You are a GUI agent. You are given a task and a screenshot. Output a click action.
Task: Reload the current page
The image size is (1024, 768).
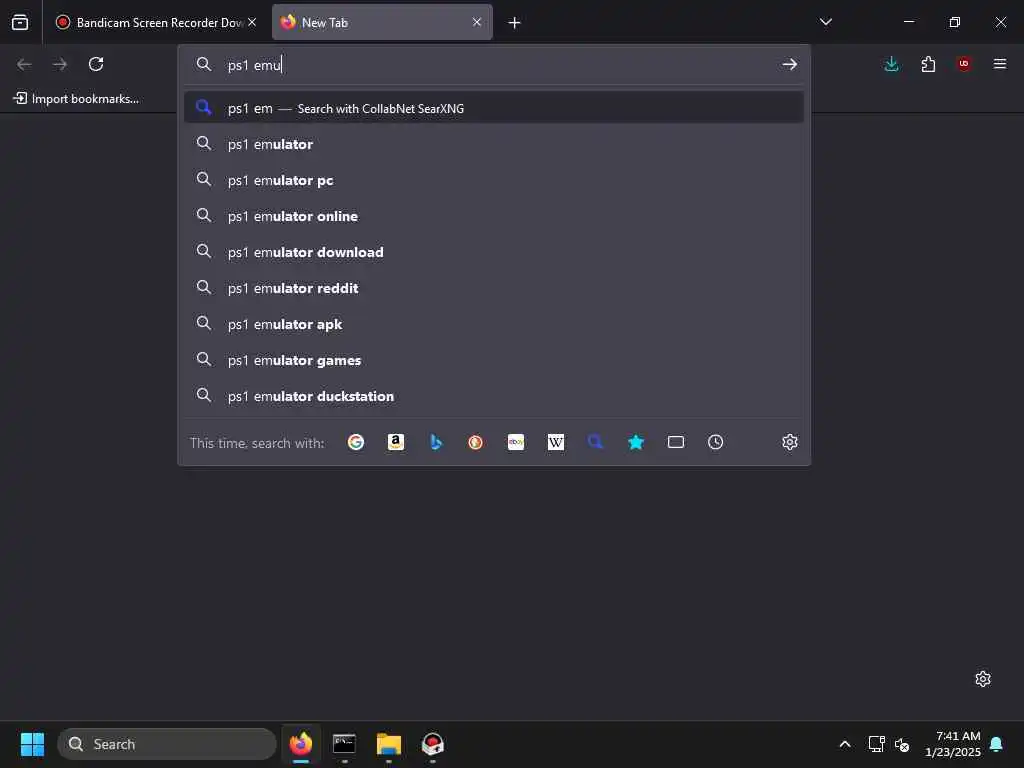[x=96, y=64]
